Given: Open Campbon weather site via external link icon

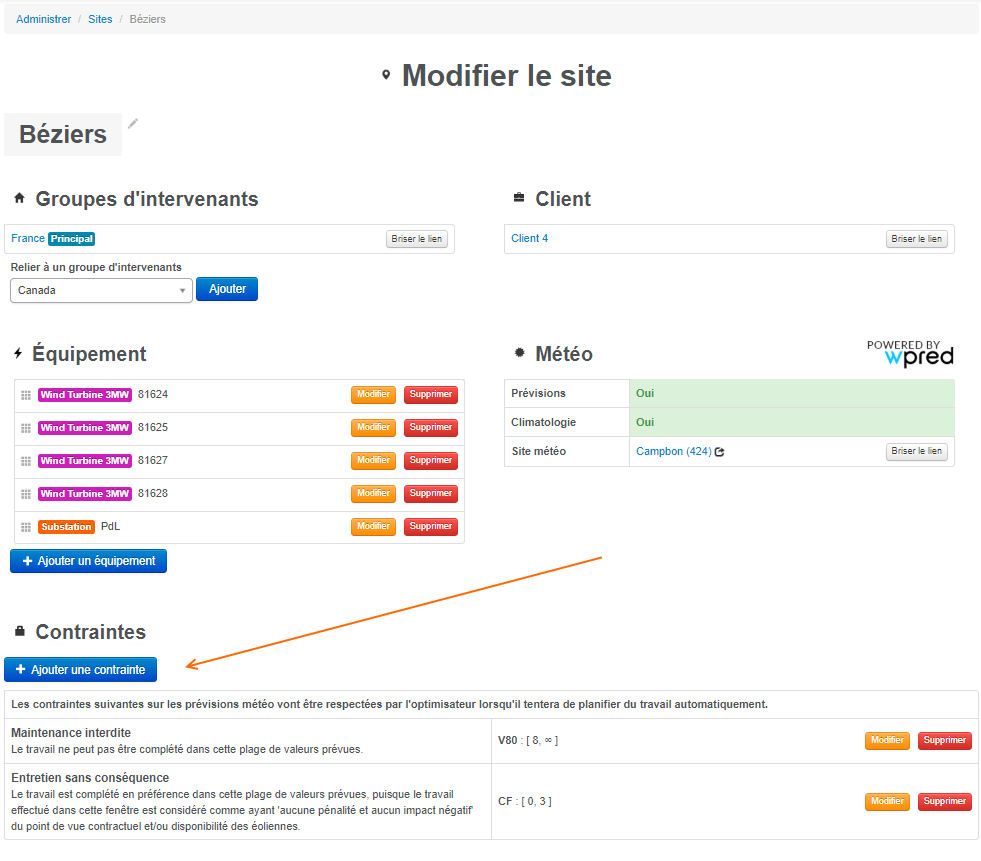Looking at the screenshot, I should [717, 450].
